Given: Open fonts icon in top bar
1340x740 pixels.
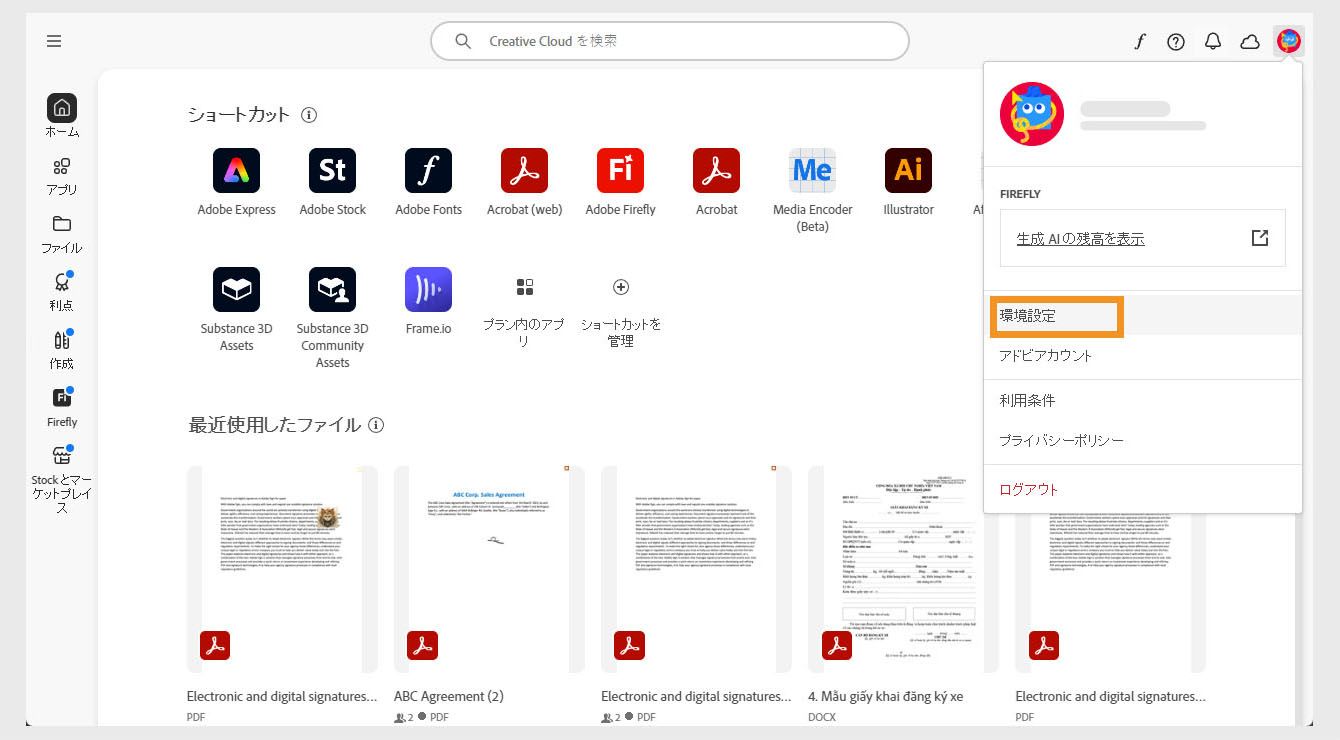Looking at the screenshot, I should 1139,41.
